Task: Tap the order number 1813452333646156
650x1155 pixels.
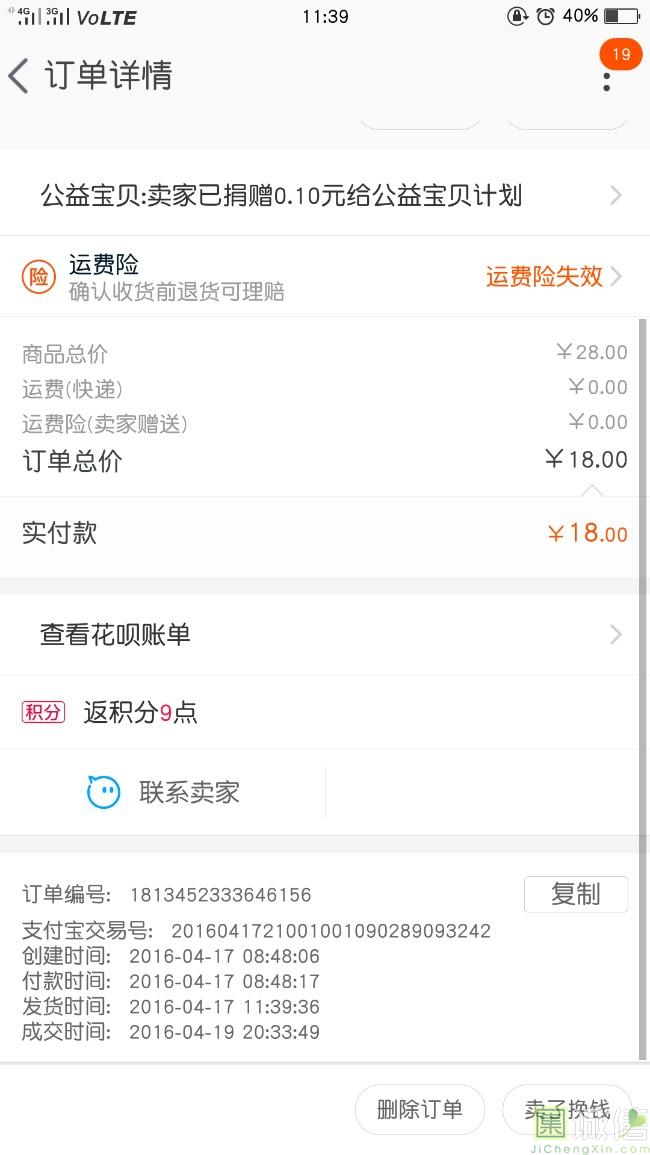Action: 220,895
